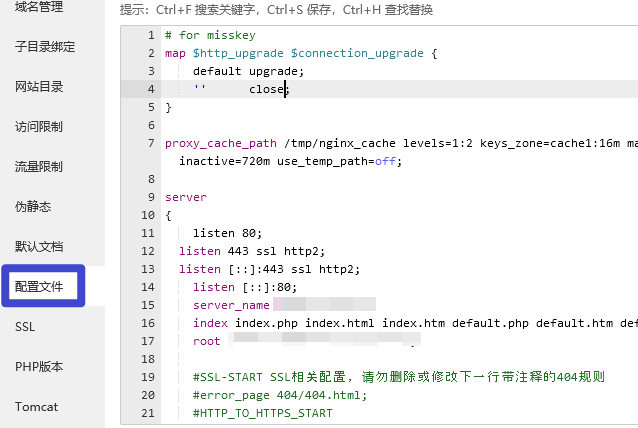Open the 伪静态 rewrite tab
The width and height of the screenshot is (638, 428).
pos(33,207)
